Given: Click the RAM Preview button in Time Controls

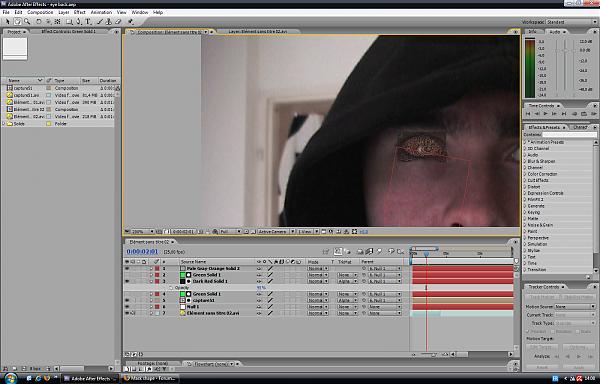Looking at the screenshot, I should [593, 114].
